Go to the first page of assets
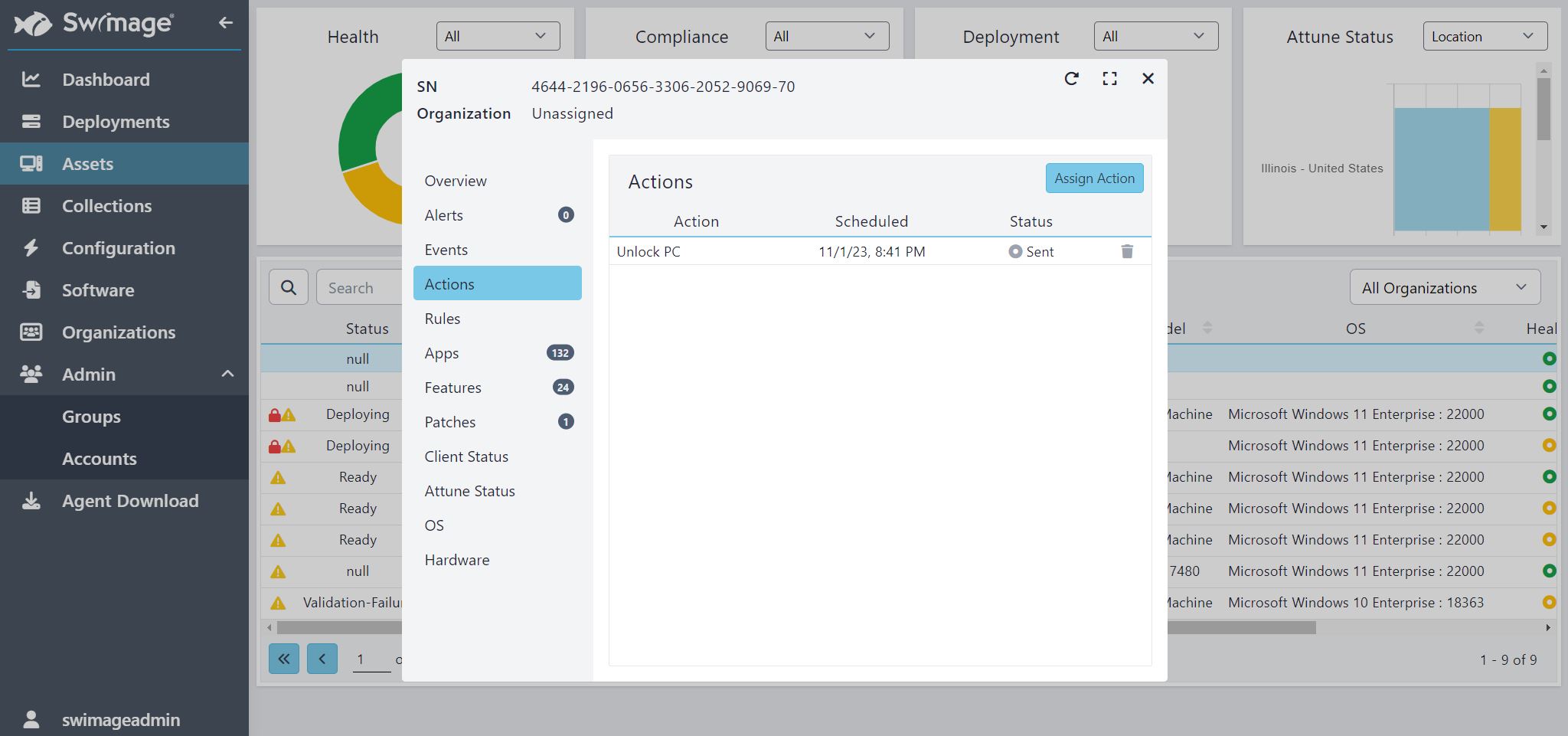 point(284,659)
